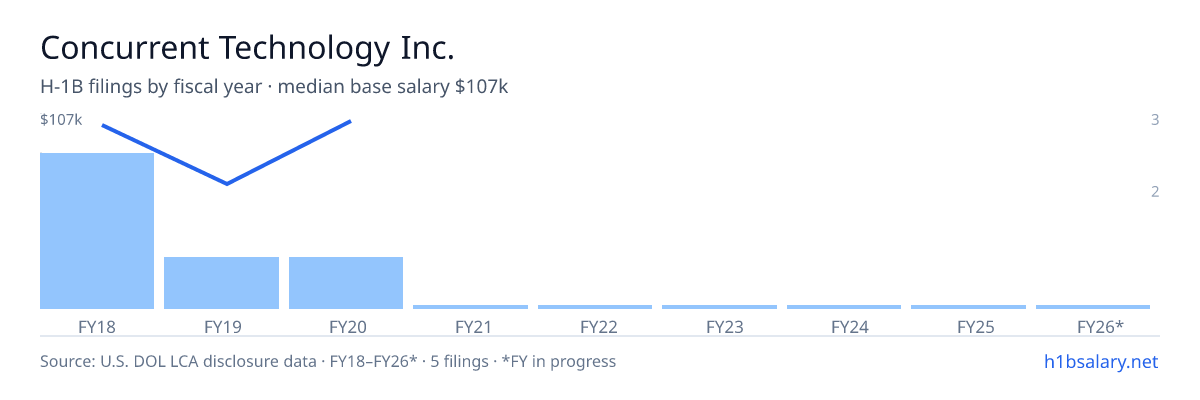Screen dimensions: 1200x400
Task: Open the h1bsalary.net link
Action: [1100, 361]
